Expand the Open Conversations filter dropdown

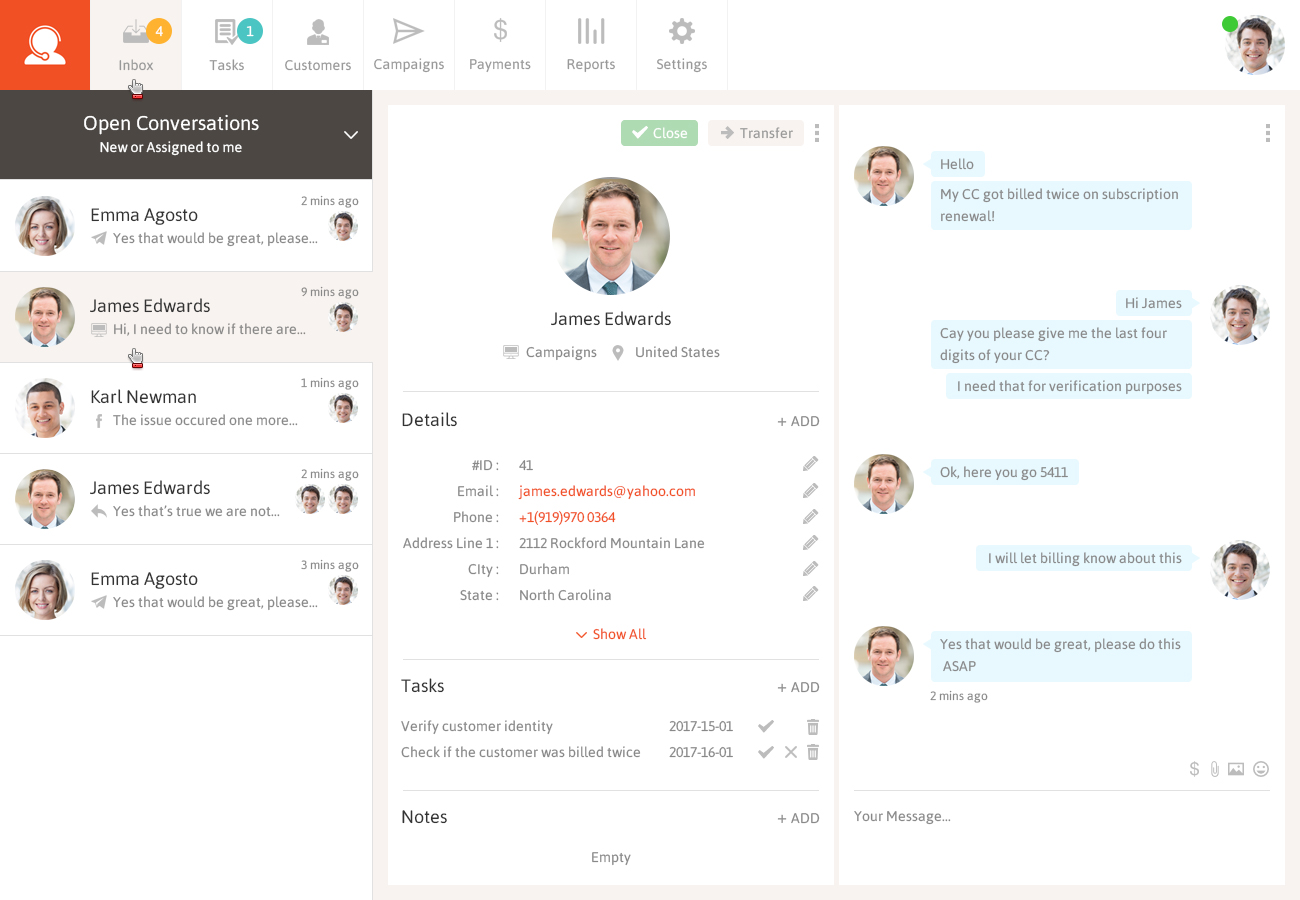(351, 135)
